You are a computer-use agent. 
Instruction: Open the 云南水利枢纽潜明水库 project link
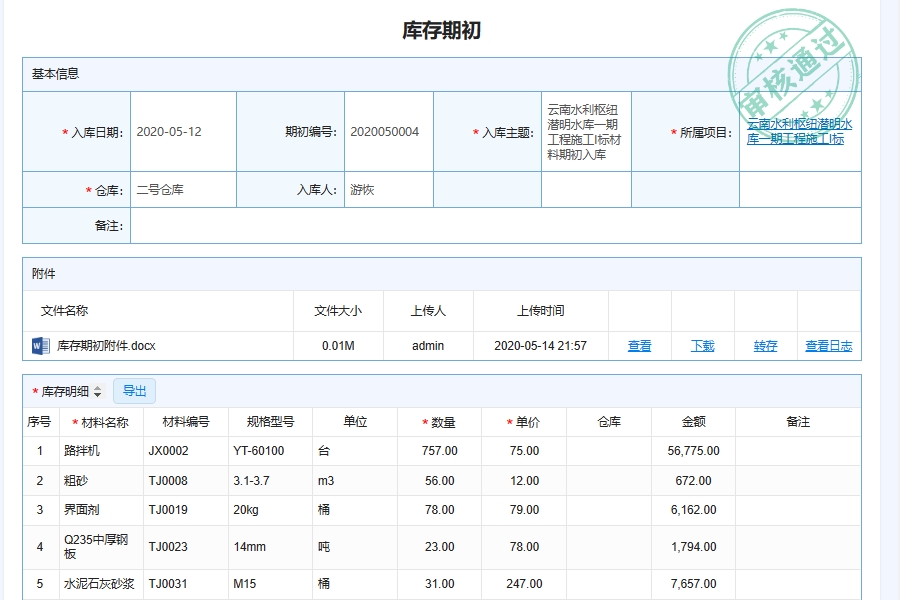point(799,131)
